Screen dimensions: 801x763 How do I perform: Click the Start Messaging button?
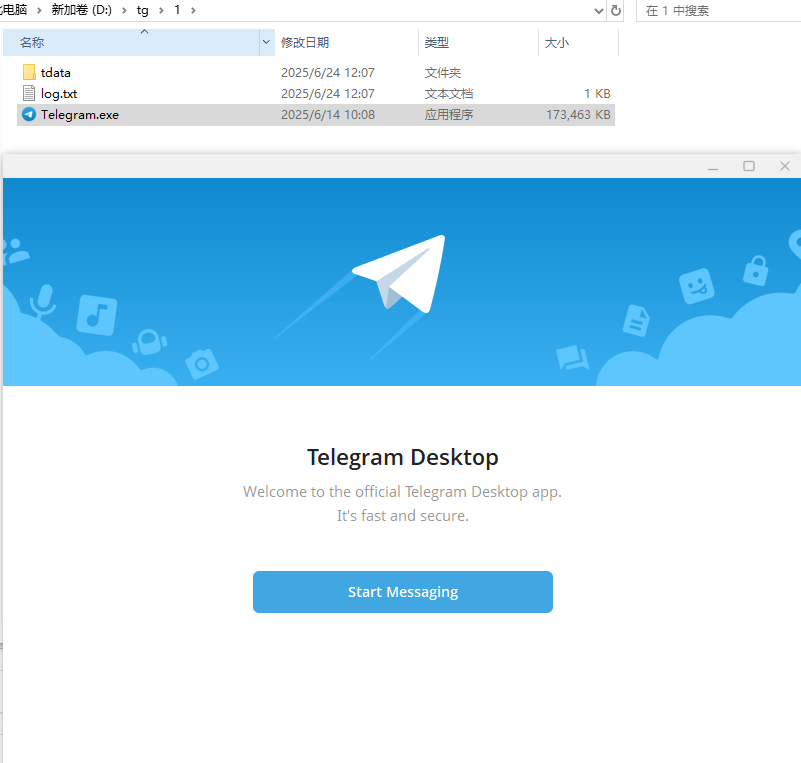point(403,591)
